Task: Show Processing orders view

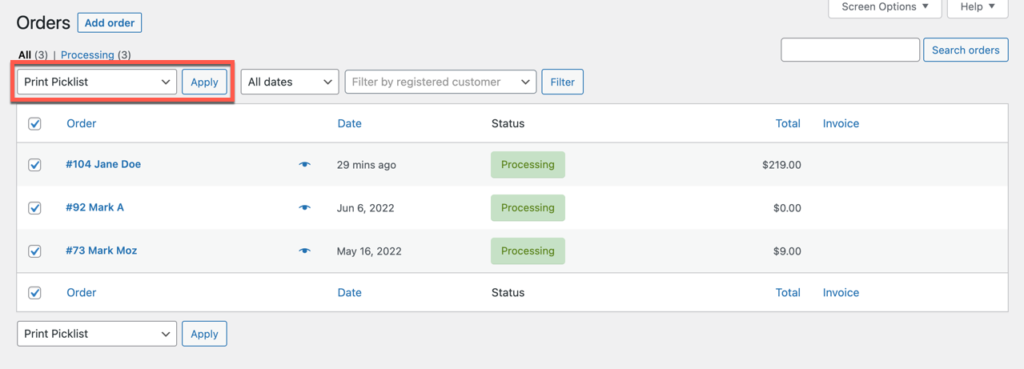Action: 88,55
